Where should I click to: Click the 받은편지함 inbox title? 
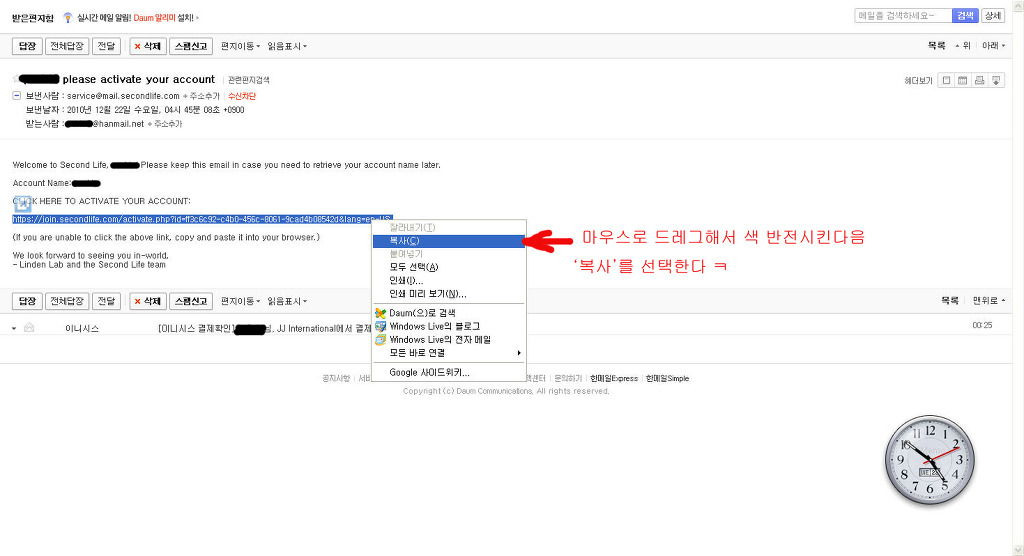click(33, 18)
